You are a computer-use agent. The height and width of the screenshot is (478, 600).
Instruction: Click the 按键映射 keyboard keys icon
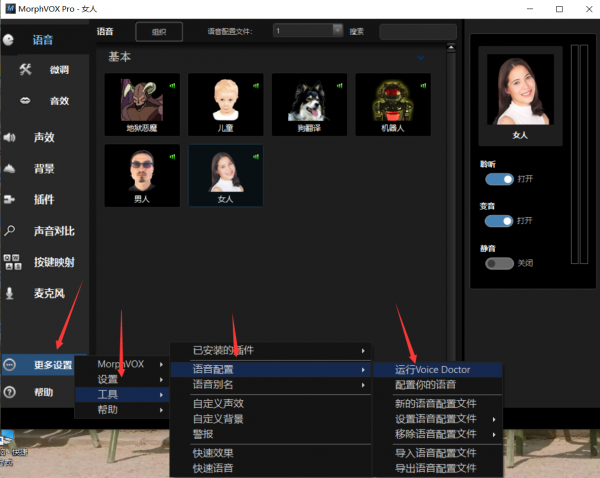12,262
